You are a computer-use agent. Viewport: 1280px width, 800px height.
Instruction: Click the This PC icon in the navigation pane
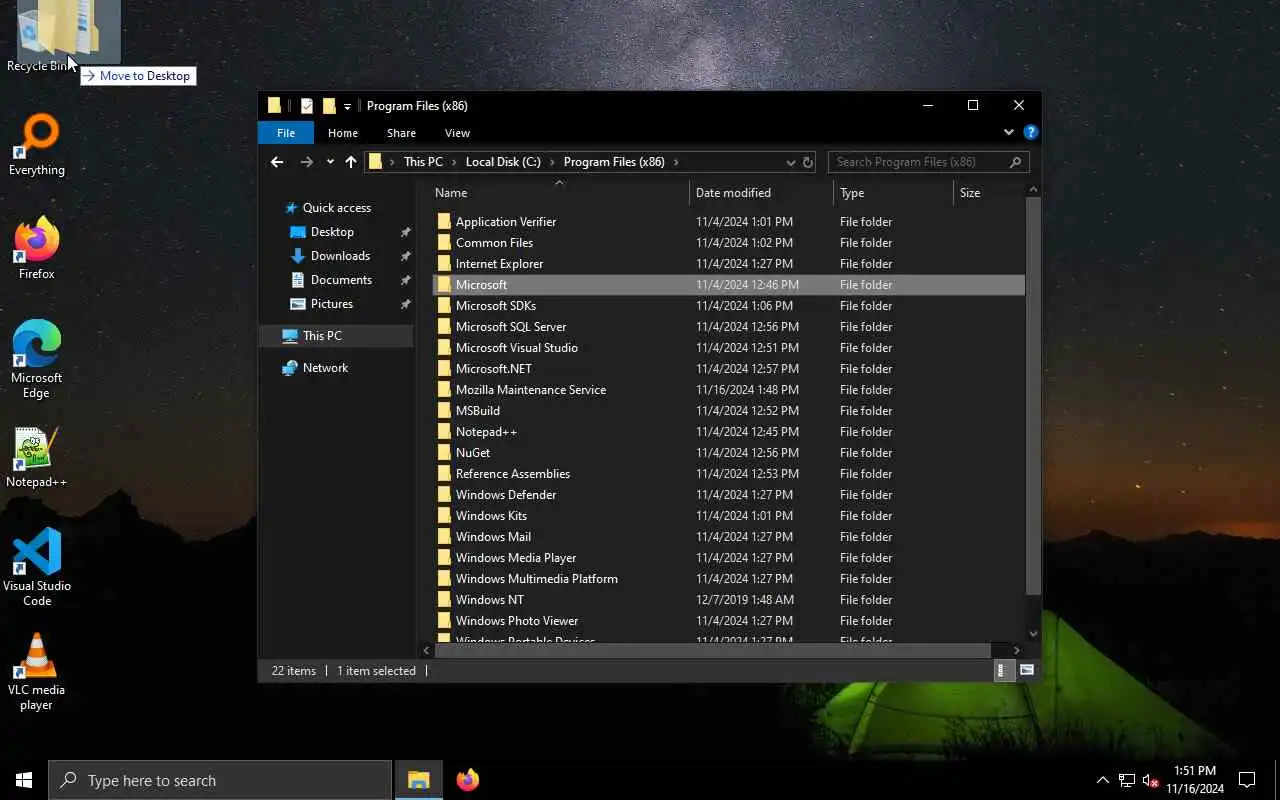point(290,336)
